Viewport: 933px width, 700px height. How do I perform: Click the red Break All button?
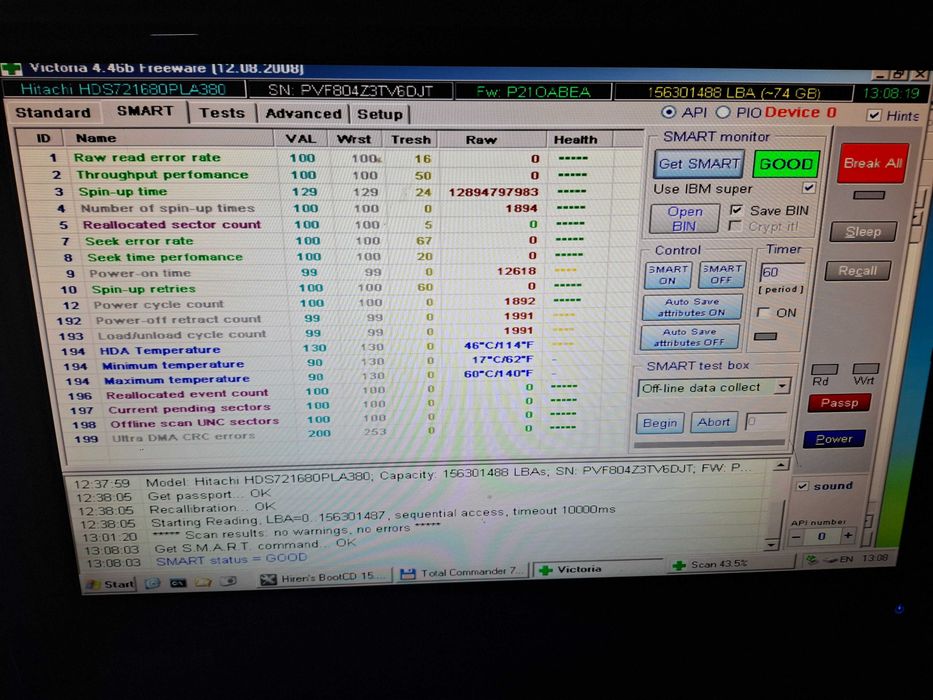[x=872, y=163]
